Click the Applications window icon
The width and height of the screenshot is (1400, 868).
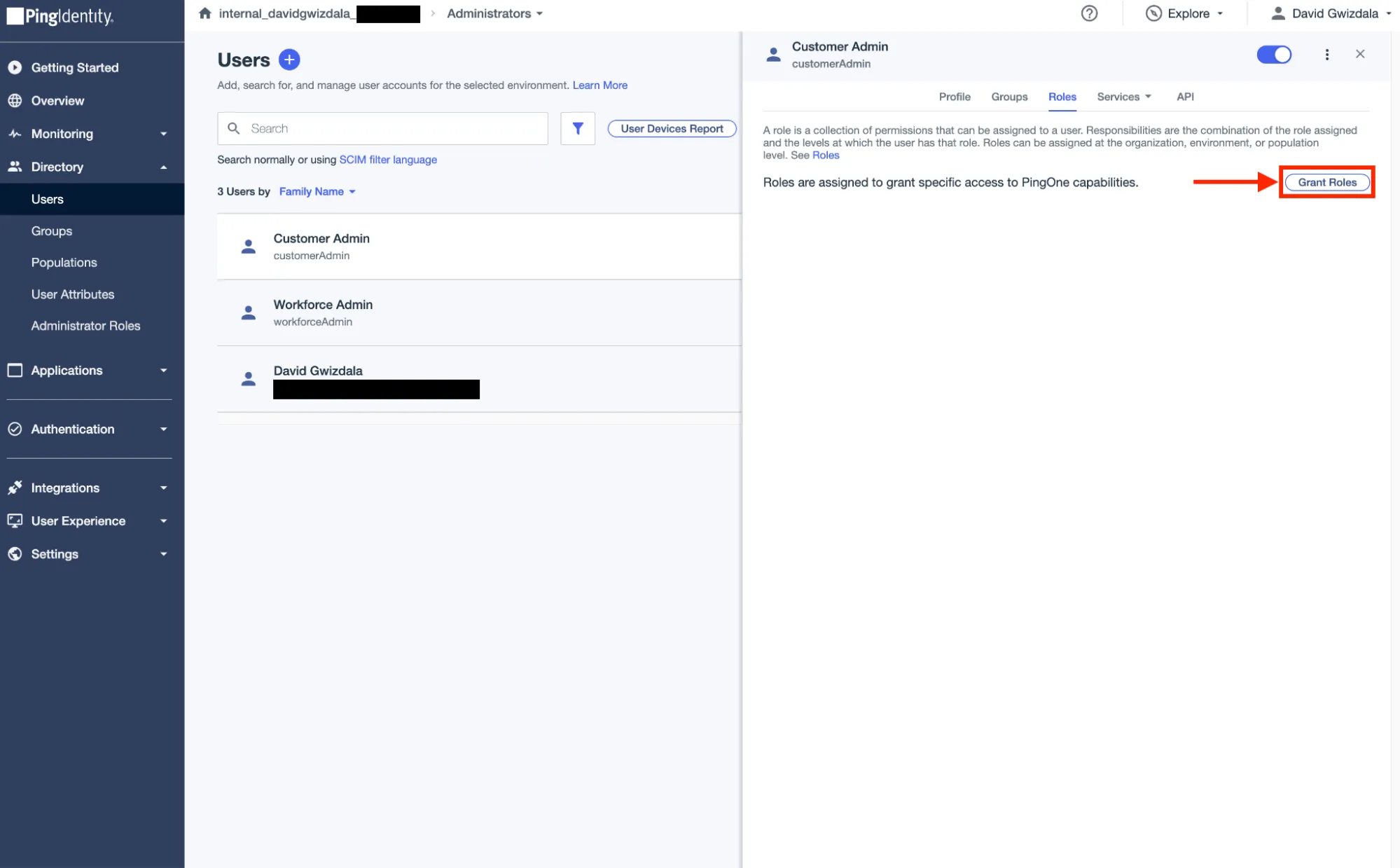coord(15,370)
